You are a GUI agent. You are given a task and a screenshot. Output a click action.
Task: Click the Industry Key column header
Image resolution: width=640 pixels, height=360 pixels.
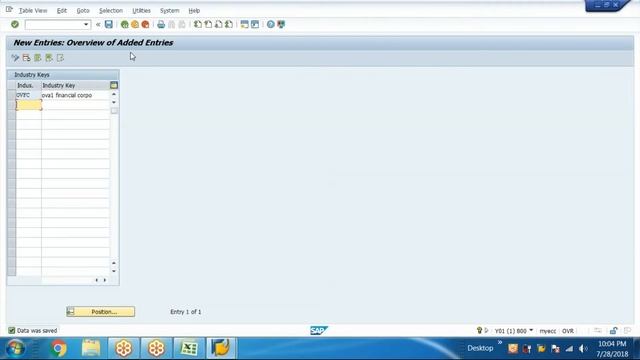pyautogui.click(x=76, y=85)
